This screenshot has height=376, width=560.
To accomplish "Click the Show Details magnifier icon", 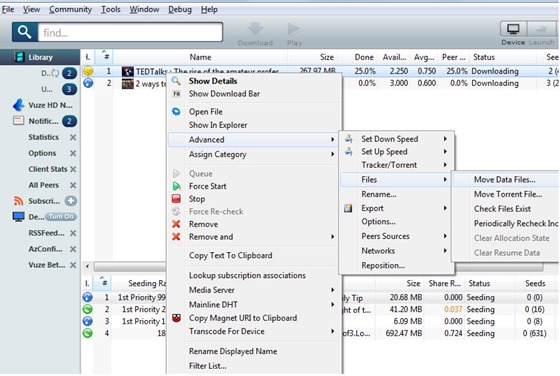I will point(176,81).
